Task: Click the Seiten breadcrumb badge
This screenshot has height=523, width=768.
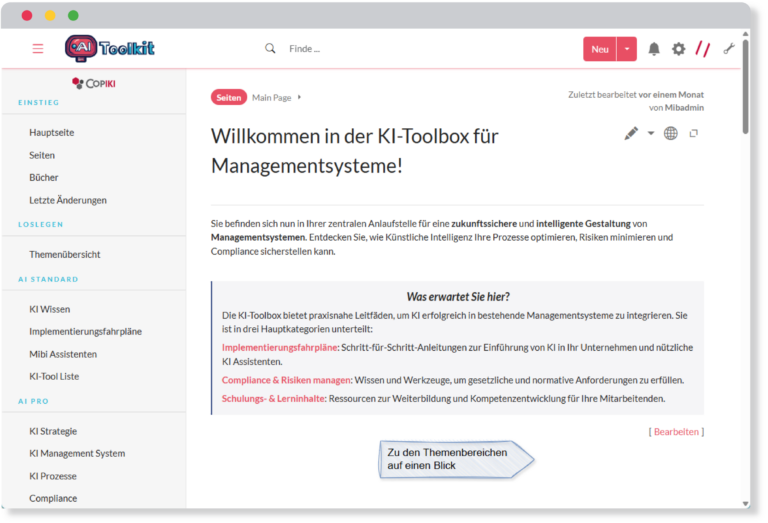Action: pyautogui.click(x=229, y=97)
